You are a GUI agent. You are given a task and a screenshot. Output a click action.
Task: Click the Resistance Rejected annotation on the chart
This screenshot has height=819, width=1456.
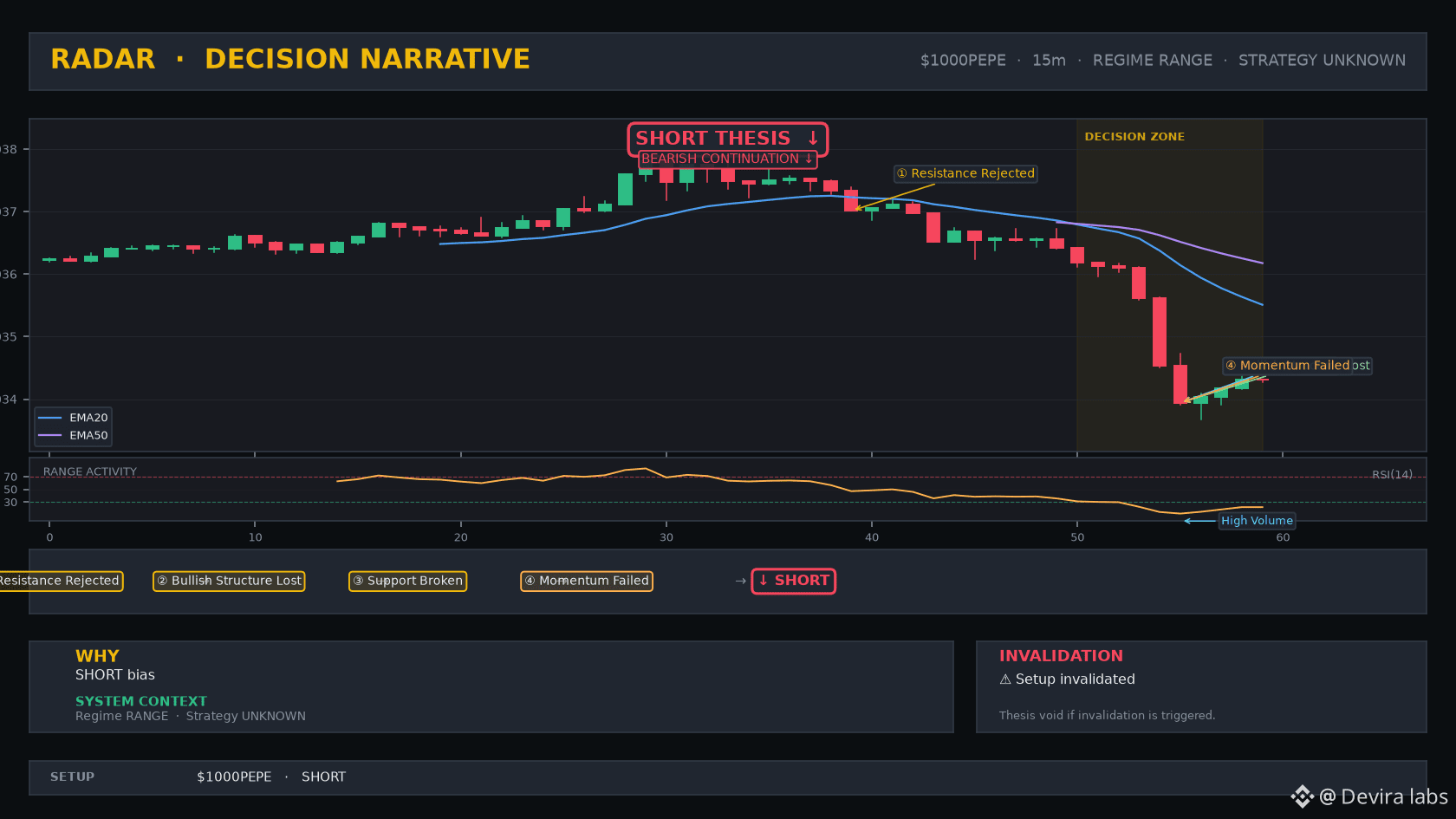pos(966,173)
